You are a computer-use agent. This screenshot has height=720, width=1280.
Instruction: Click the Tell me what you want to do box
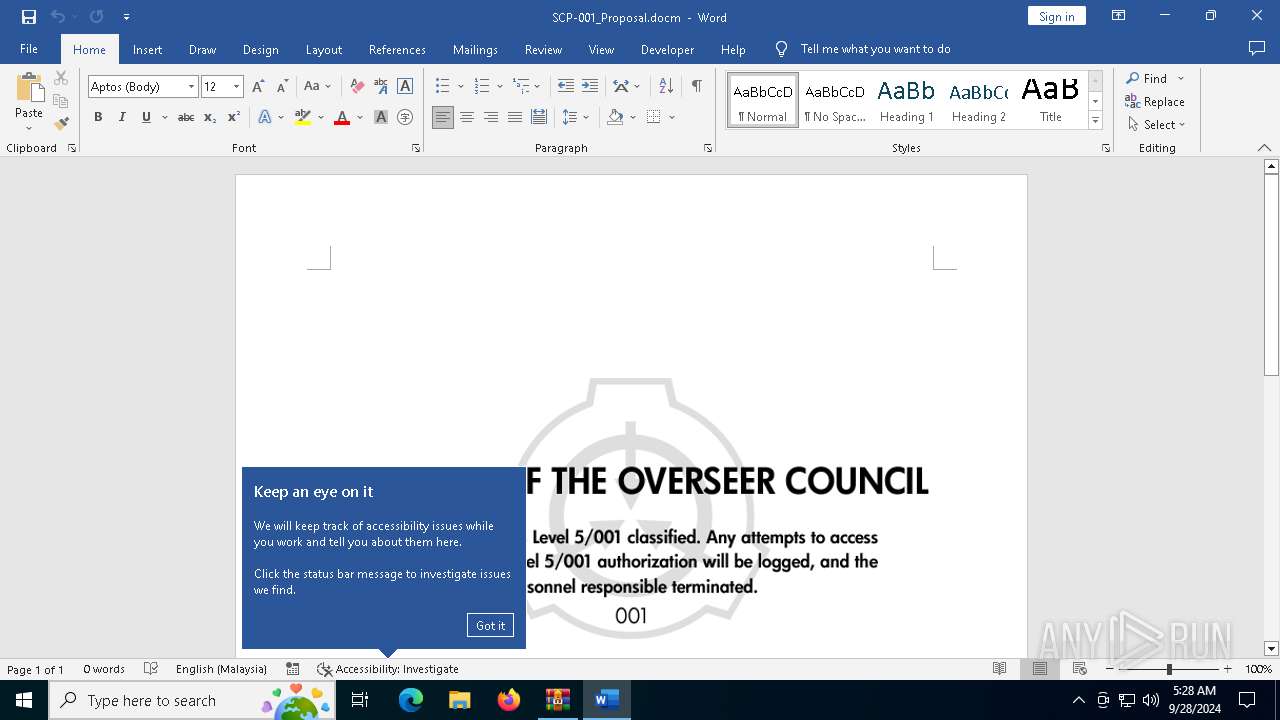click(x=875, y=49)
